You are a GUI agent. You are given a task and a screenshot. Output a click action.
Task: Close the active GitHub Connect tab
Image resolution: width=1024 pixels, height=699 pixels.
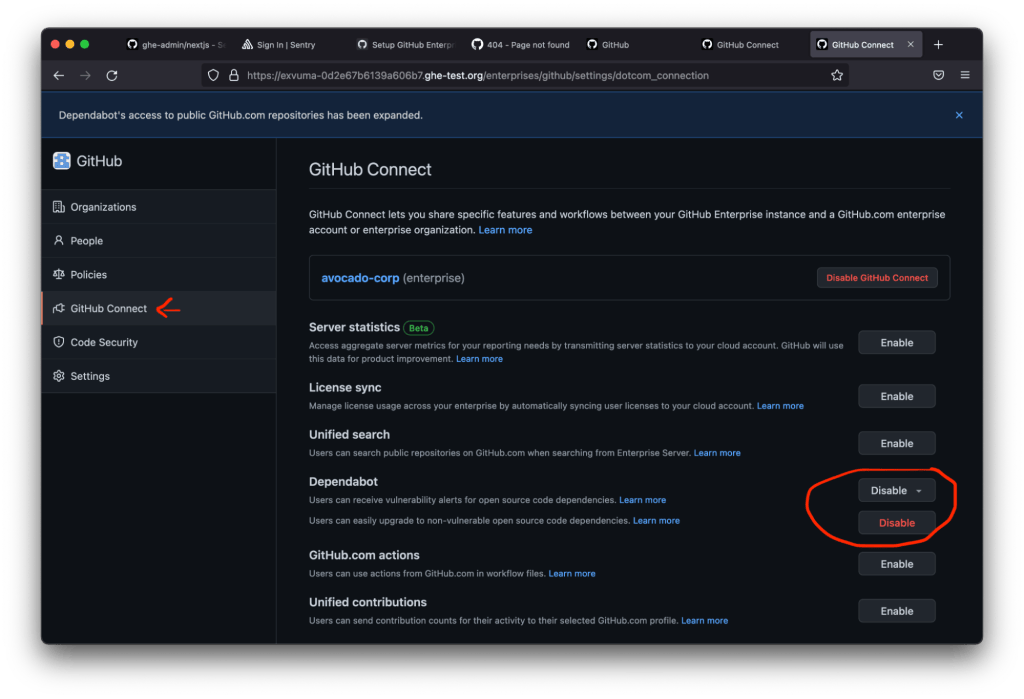point(910,44)
